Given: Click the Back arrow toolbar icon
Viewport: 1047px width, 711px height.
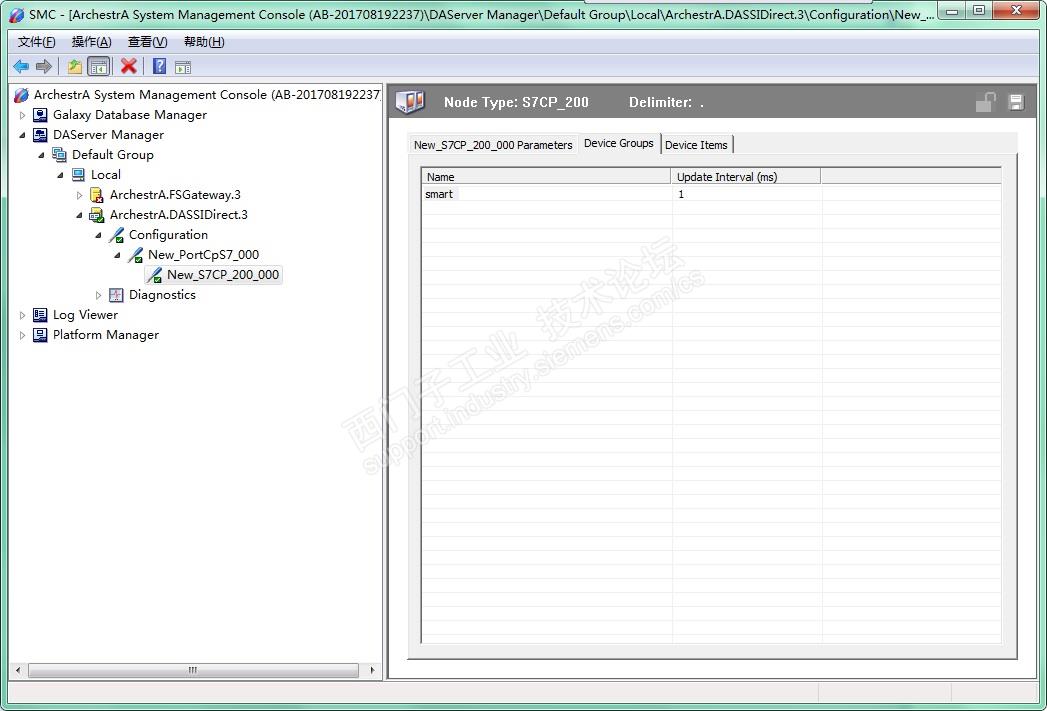Looking at the screenshot, I should [21, 66].
